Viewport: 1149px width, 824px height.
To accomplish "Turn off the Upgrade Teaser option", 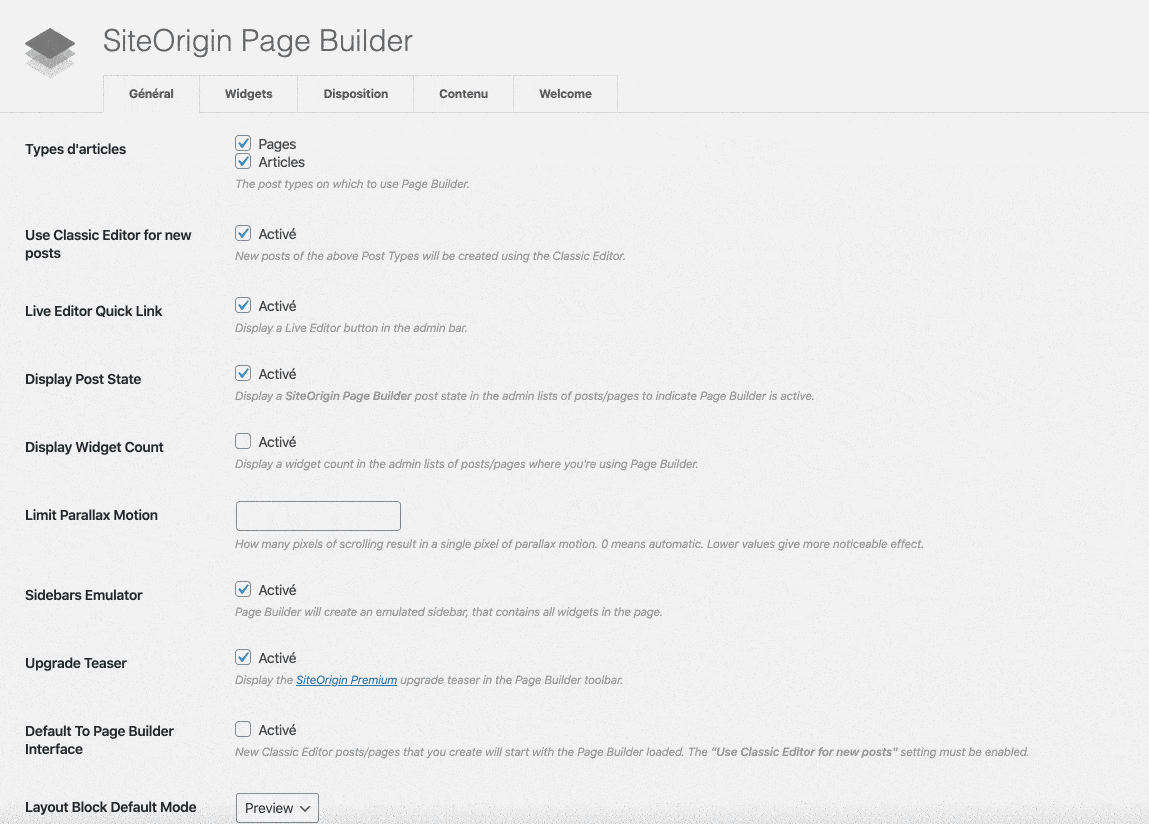I will [243, 657].
